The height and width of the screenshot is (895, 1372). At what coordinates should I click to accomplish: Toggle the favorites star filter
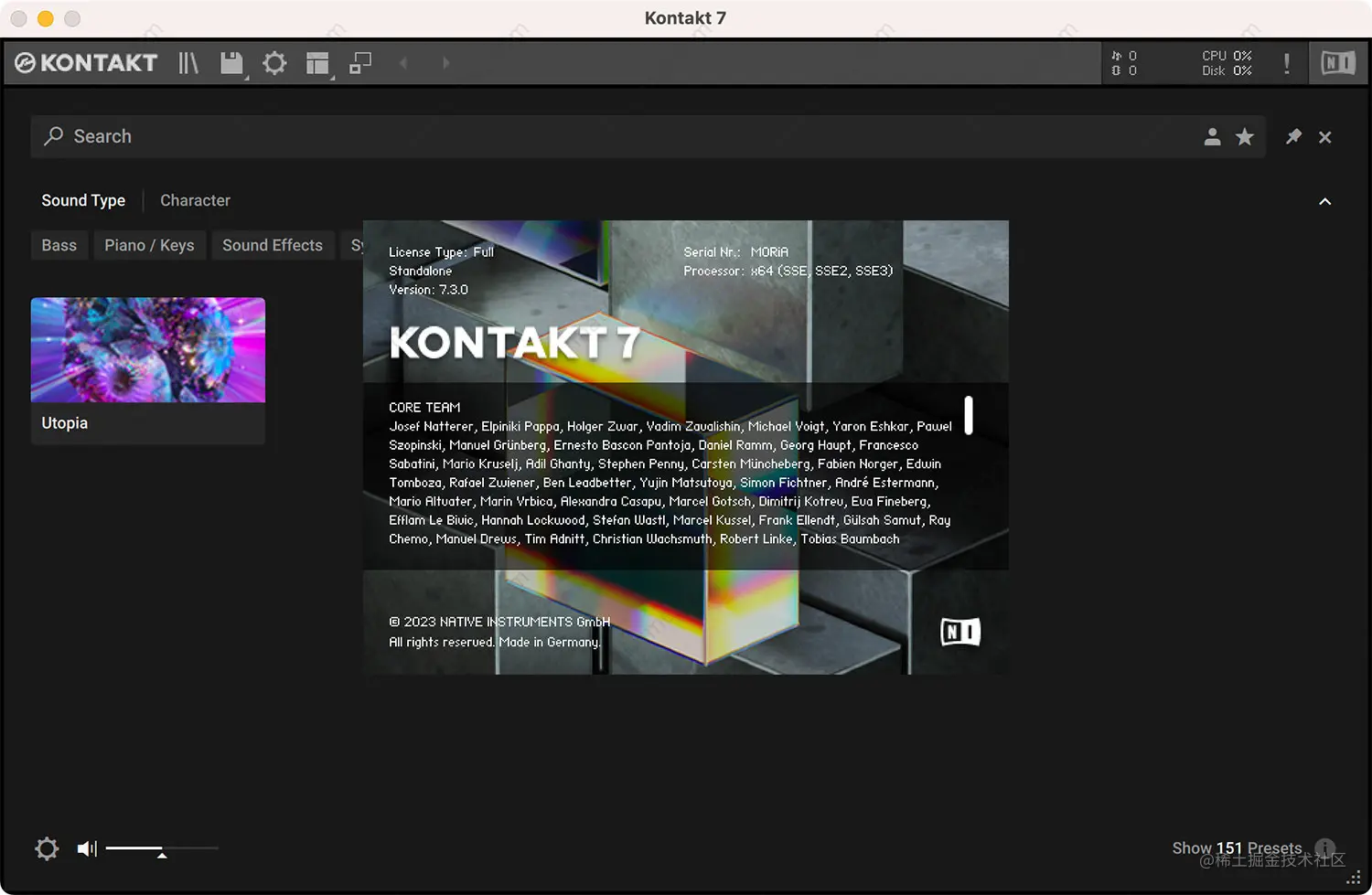(x=1244, y=136)
